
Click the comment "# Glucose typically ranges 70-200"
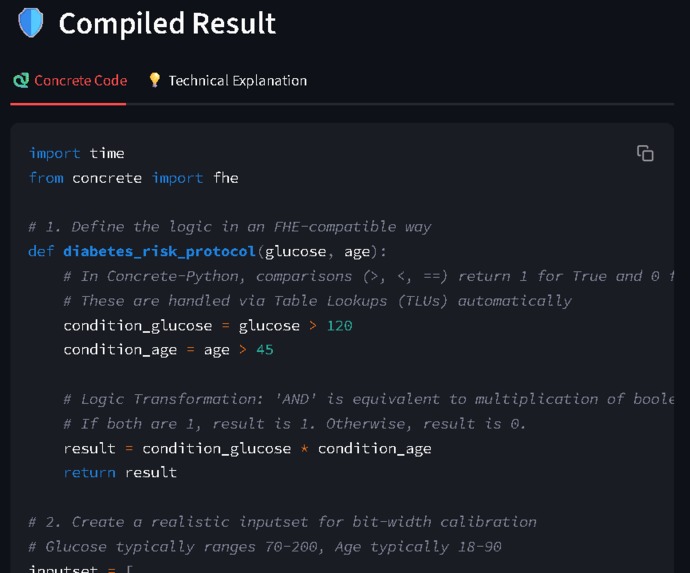click(x=265, y=547)
